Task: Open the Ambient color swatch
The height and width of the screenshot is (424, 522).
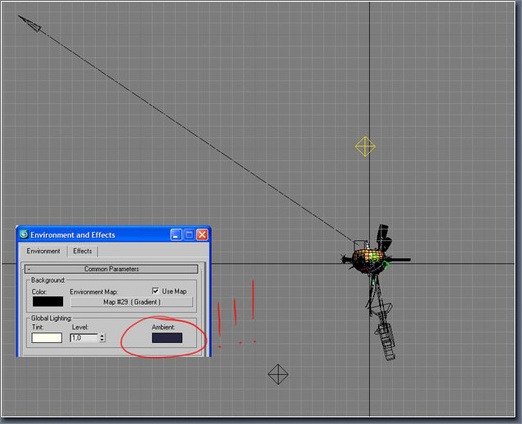Action: click(167, 338)
